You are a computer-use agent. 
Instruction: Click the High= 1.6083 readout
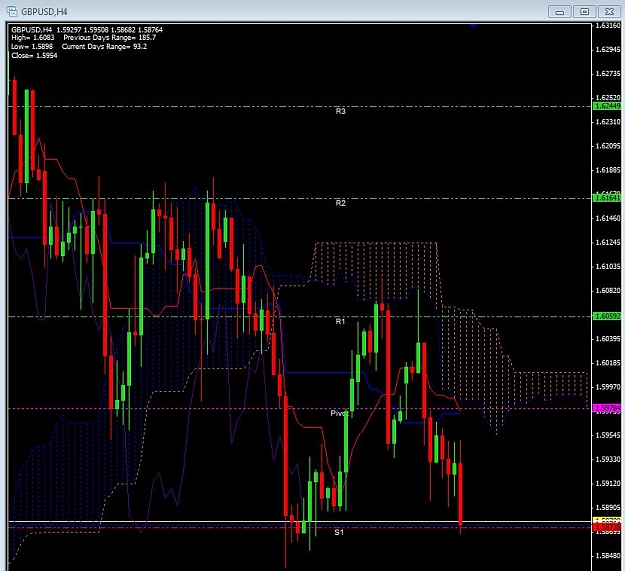point(33,38)
